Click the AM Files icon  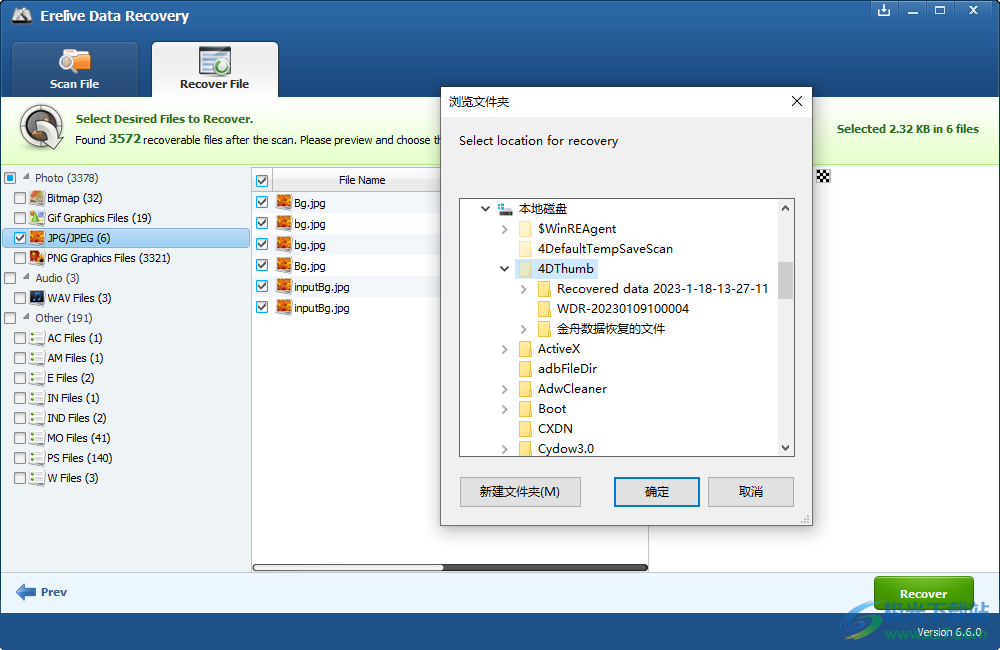(37, 357)
